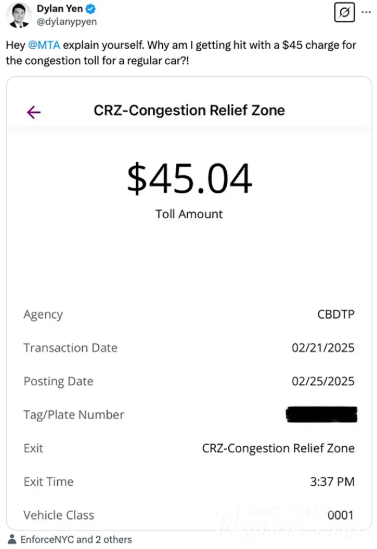Open the attached toll screenshot image

point(189,303)
